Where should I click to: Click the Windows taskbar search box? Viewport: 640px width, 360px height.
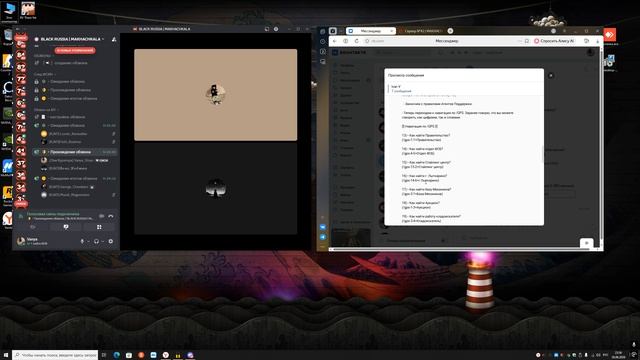point(55,356)
